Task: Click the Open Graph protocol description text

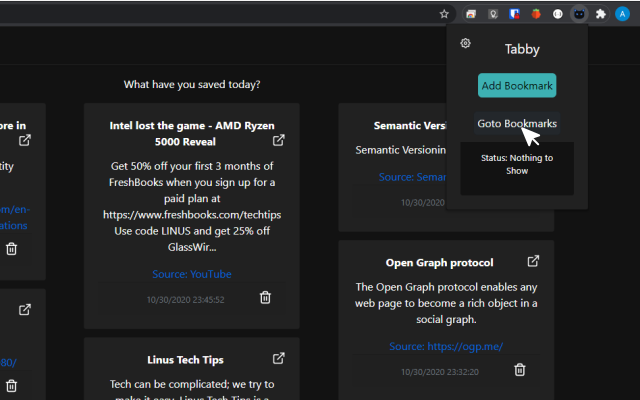Action: (446, 303)
